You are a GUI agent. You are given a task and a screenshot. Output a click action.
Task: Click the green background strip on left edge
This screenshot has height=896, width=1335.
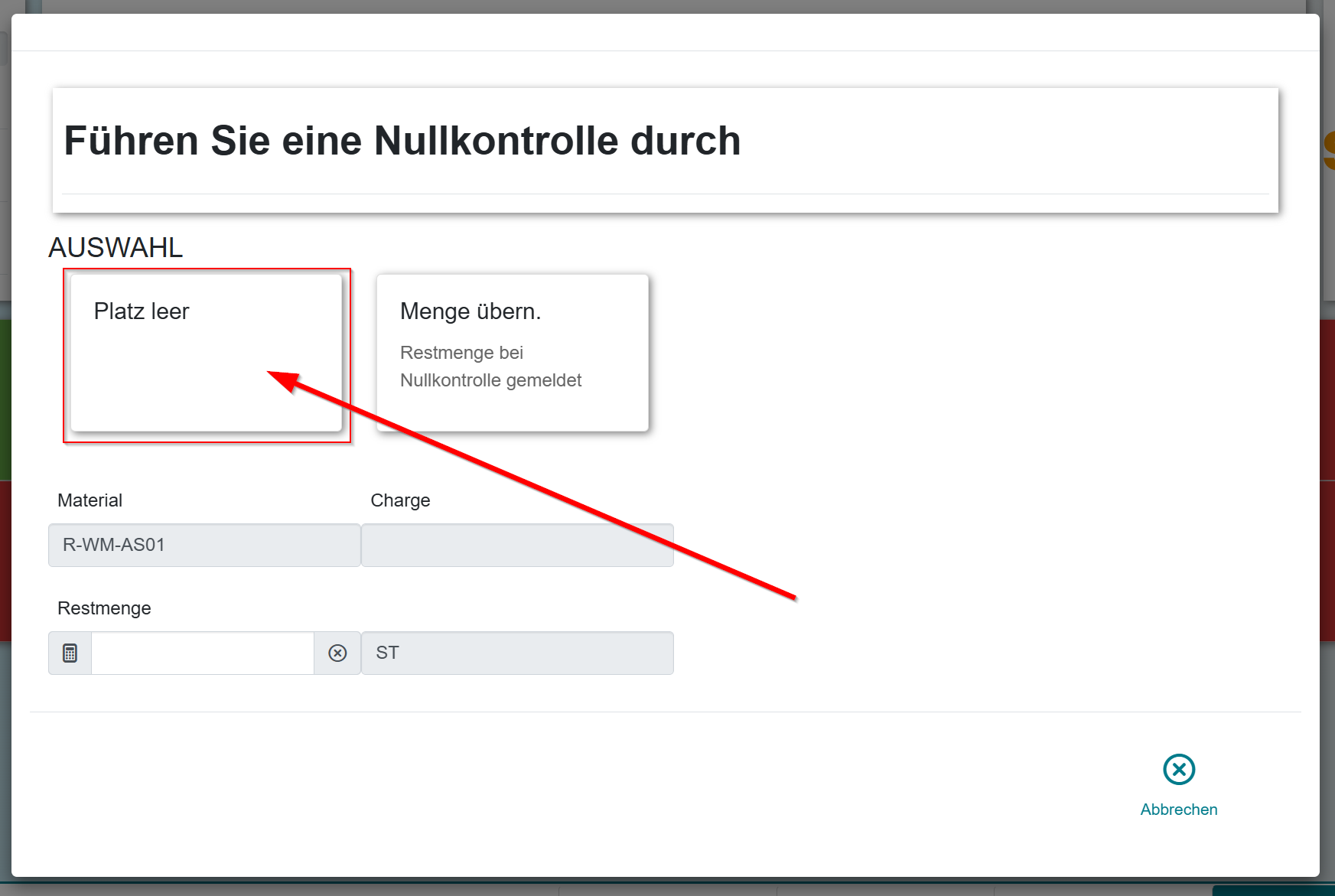(x=5, y=398)
